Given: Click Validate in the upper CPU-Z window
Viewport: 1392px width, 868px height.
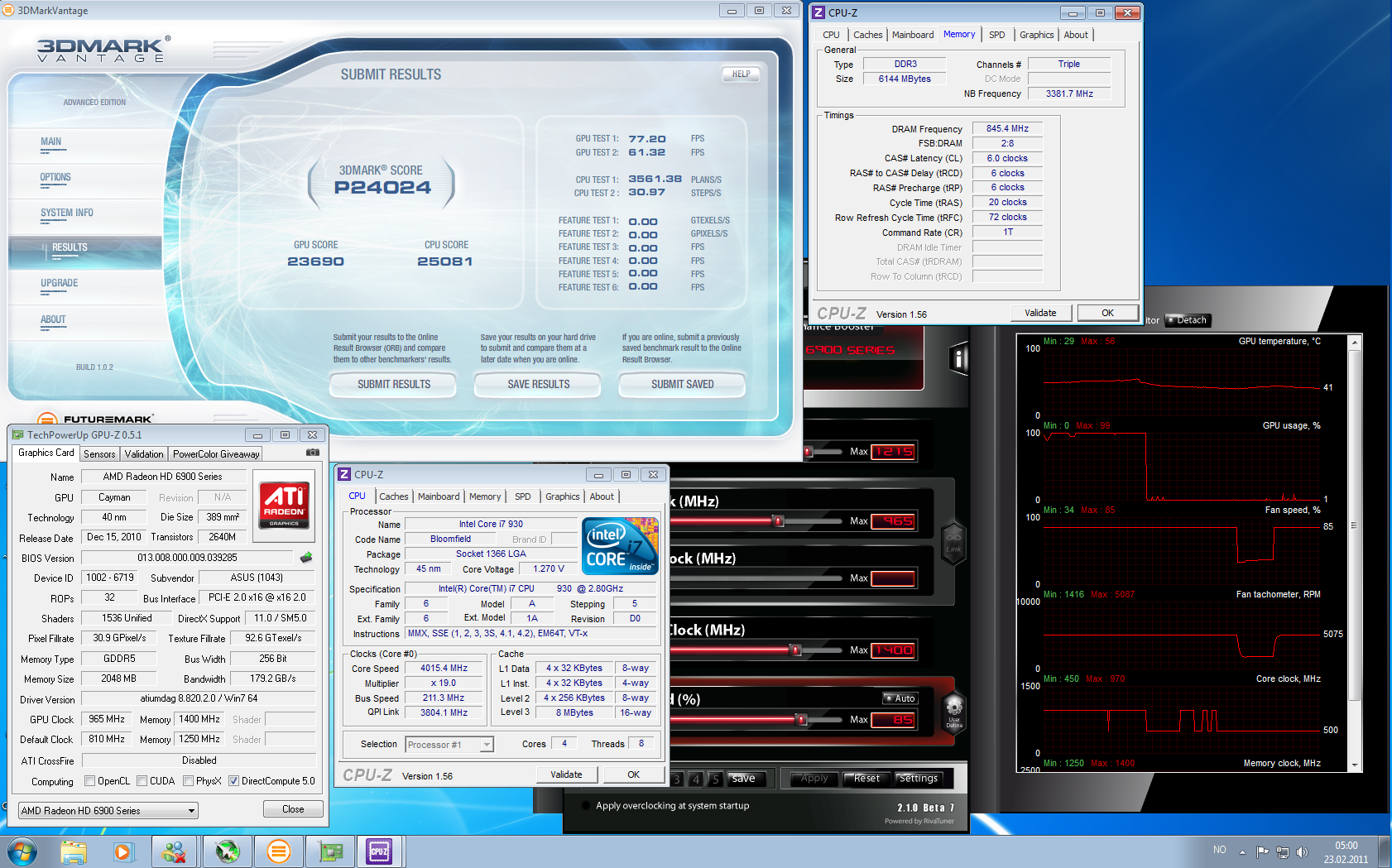Looking at the screenshot, I should click(x=1041, y=313).
